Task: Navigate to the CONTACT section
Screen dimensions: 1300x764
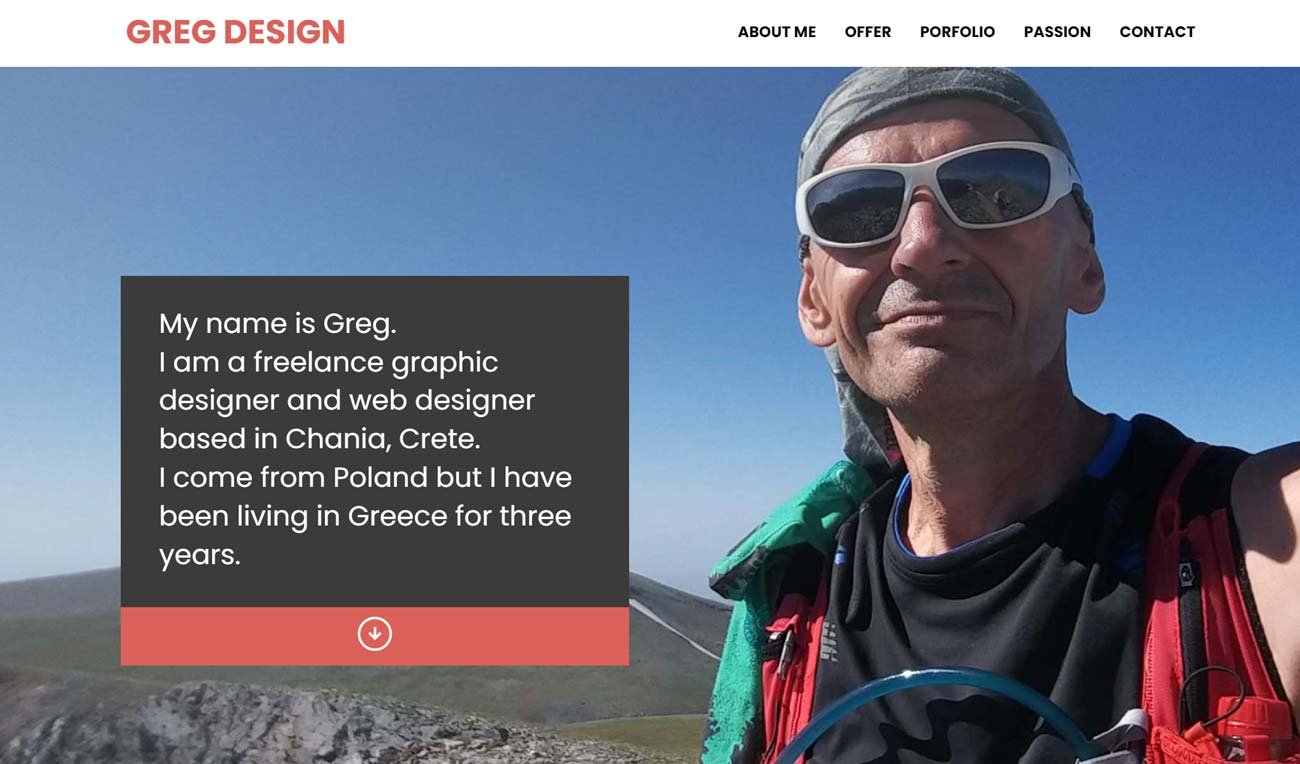Action: tap(1157, 32)
